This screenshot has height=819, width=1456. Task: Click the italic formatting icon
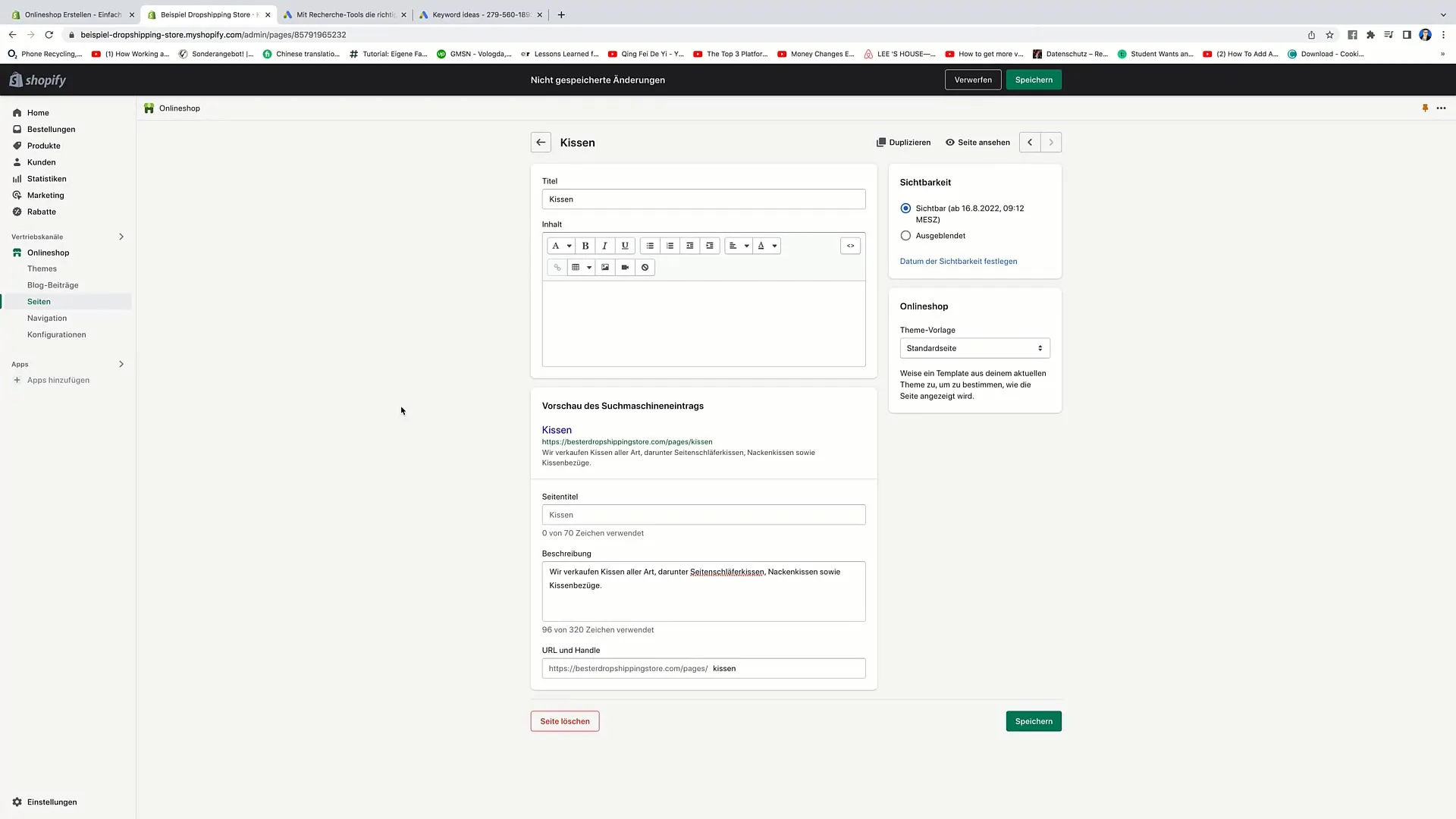click(x=605, y=246)
